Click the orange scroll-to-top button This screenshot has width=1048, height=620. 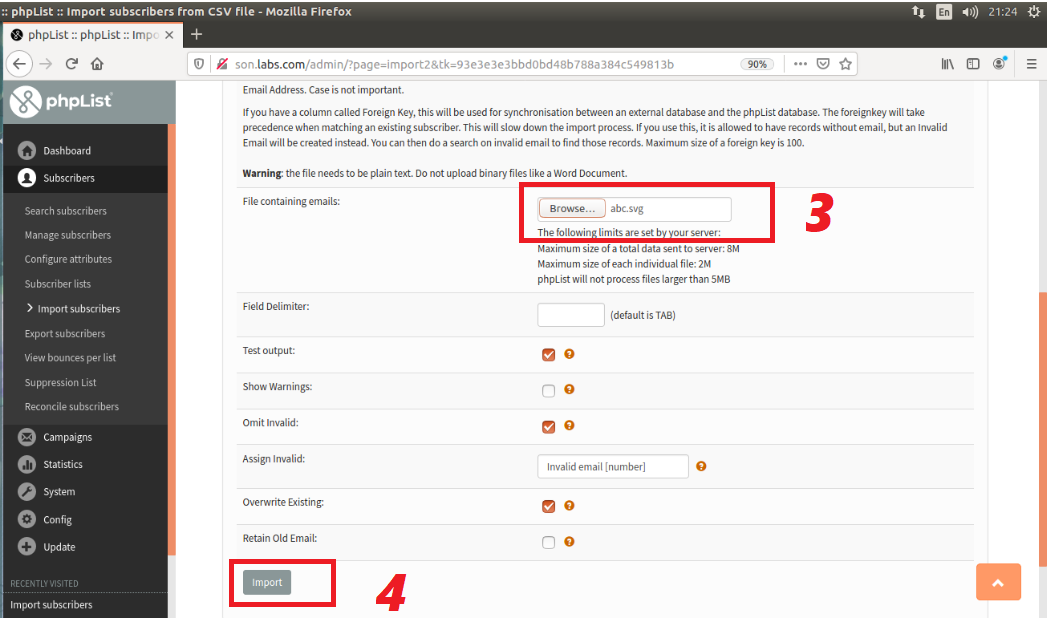(998, 582)
